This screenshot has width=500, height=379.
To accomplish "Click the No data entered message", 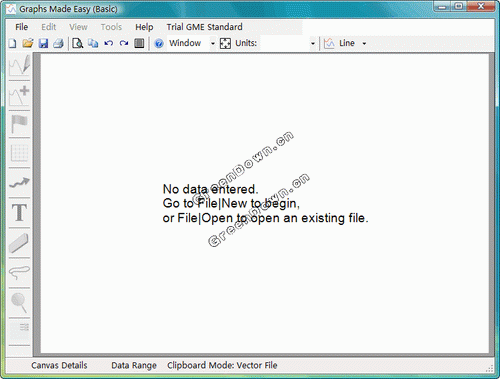I will click(210, 189).
